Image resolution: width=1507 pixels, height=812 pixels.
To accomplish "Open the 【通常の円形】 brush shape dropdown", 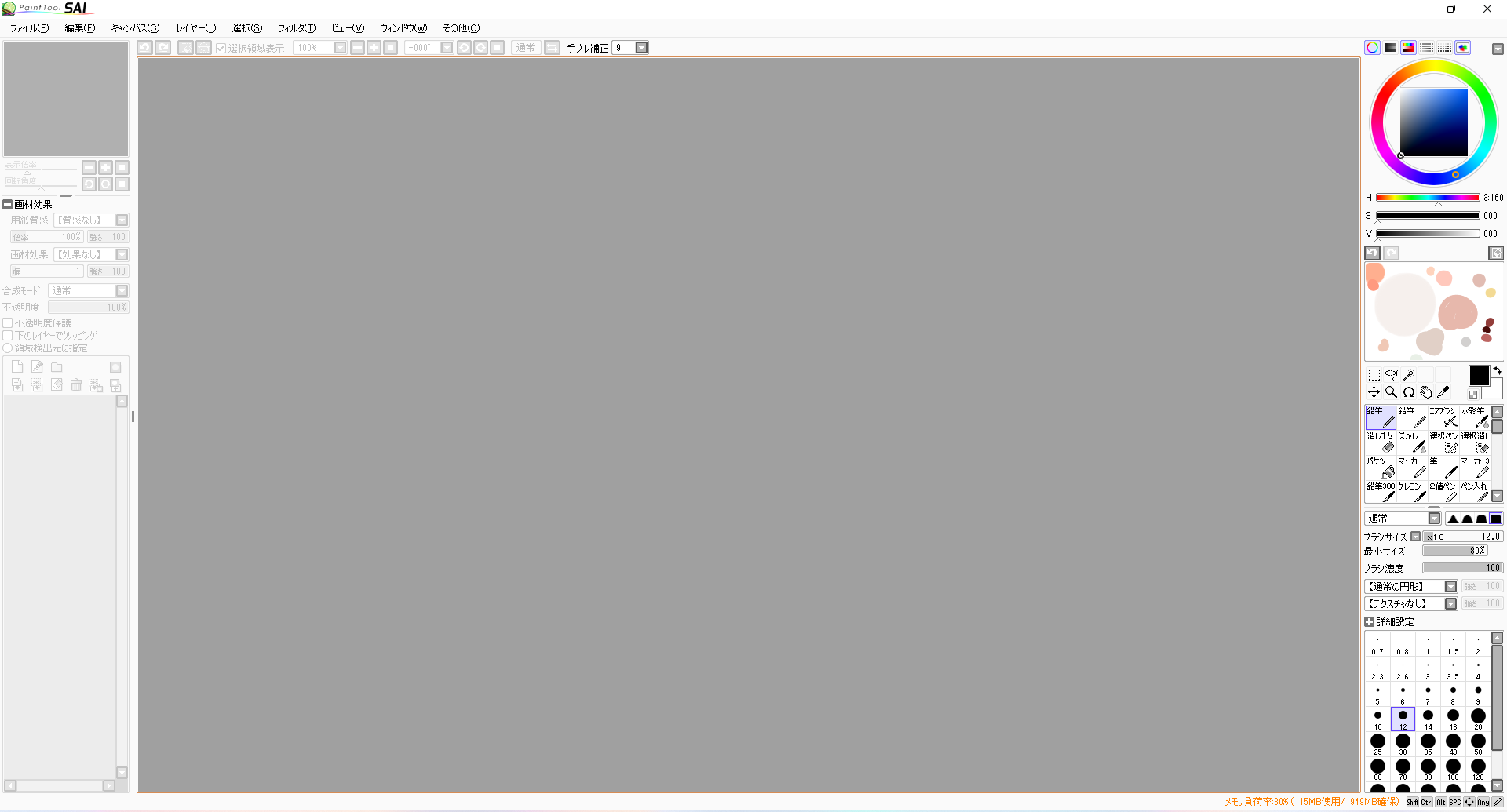I will [1450, 586].
